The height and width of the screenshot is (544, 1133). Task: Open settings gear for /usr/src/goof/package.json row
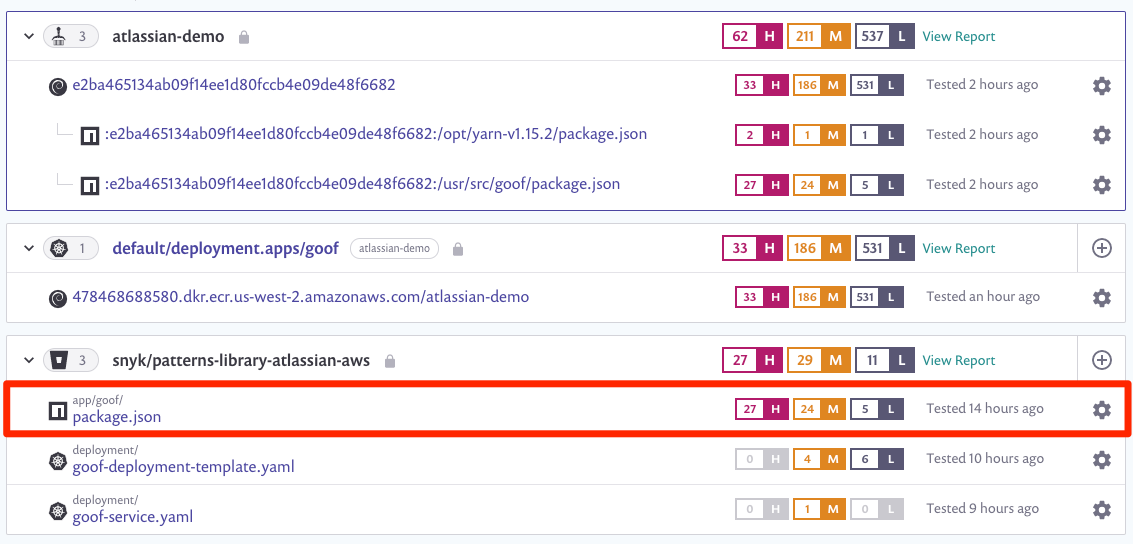coord(1101,185)
